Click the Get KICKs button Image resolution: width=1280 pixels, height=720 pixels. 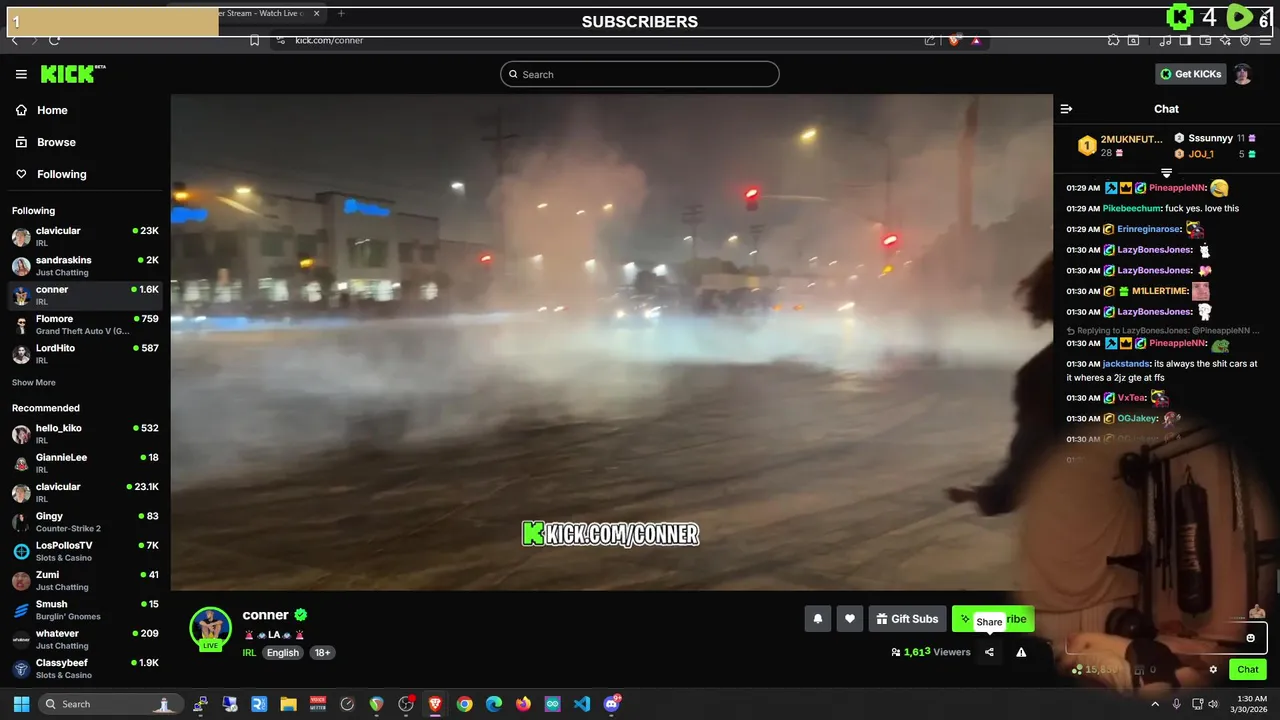coord(1190,74)
